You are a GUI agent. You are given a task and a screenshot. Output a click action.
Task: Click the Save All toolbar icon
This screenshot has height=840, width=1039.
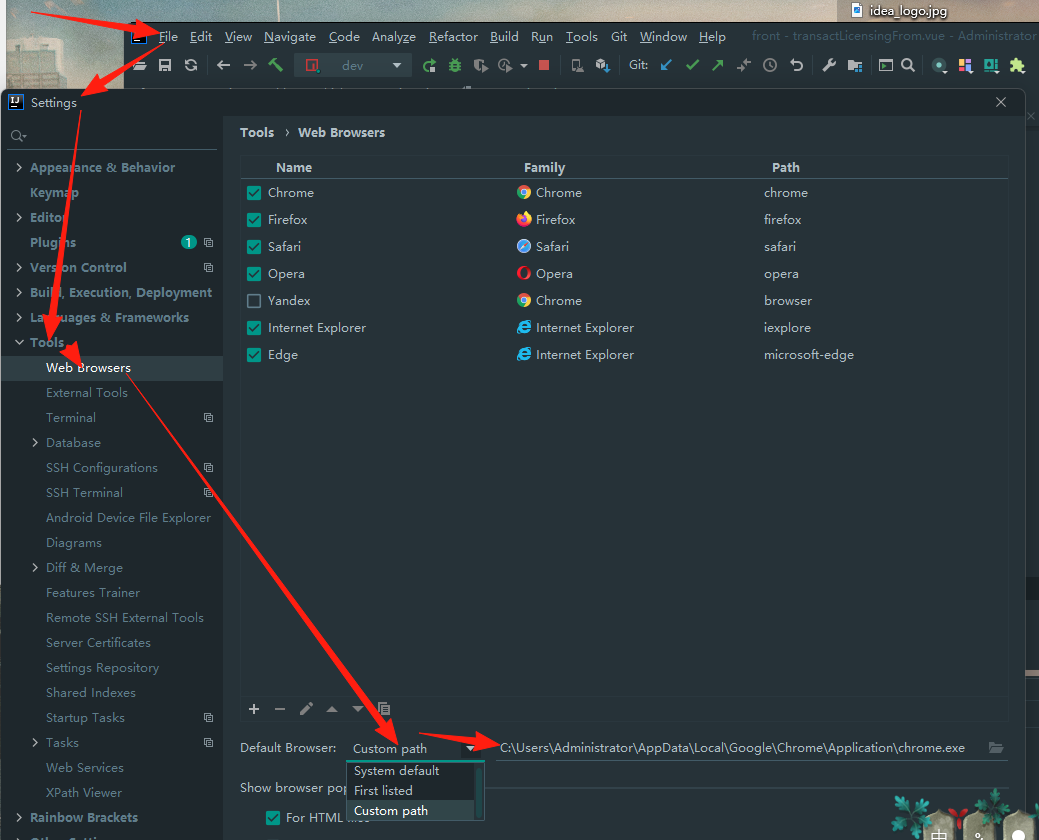165,65
